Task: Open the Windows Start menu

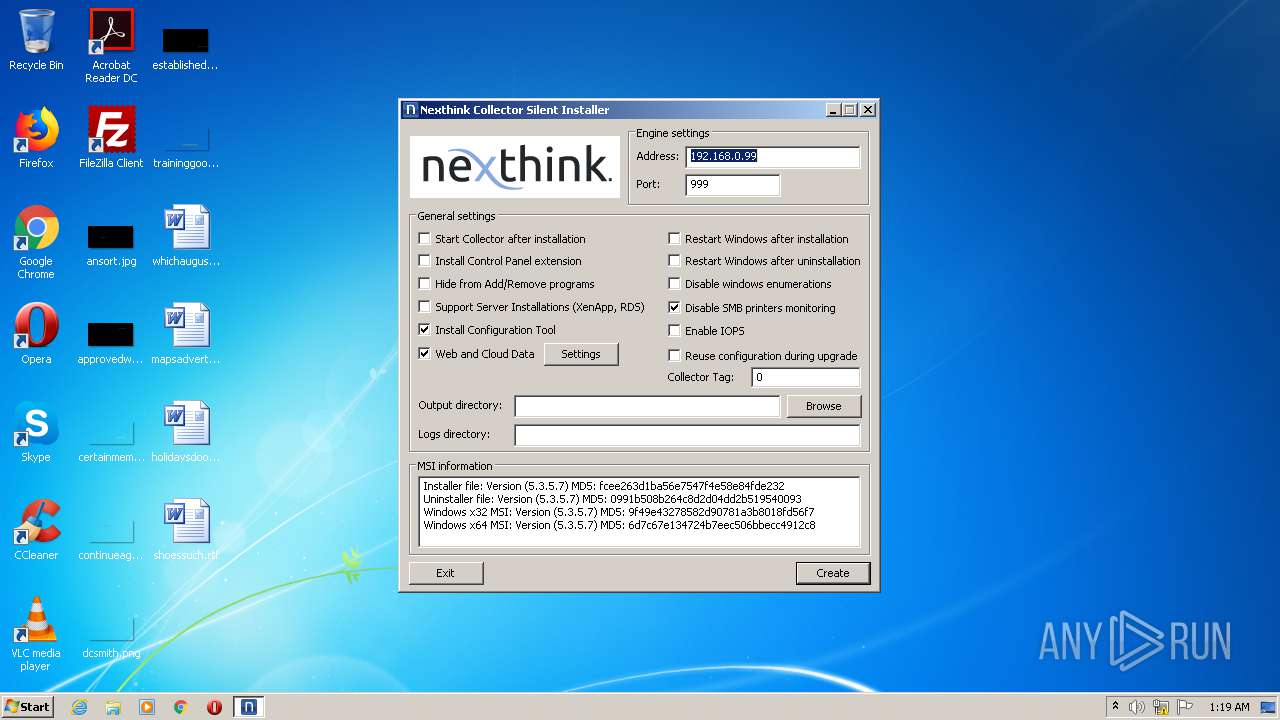Action: (x=28, y=707)
